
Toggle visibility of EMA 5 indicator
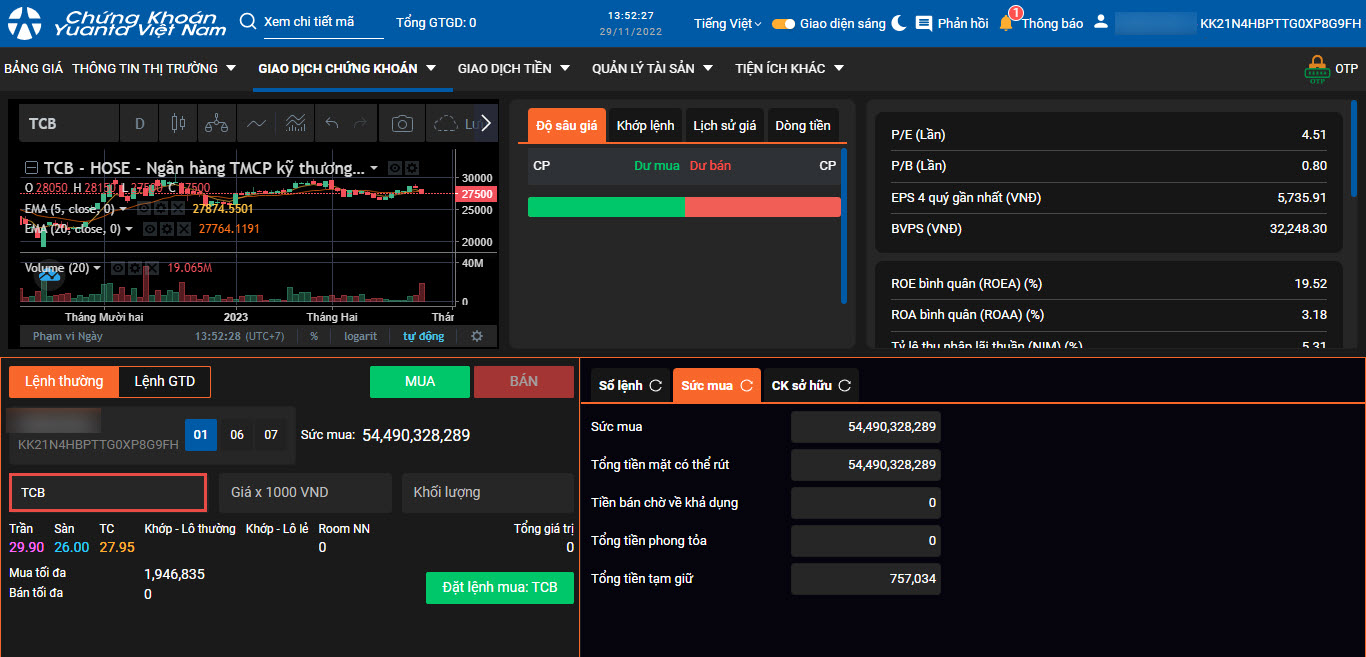click(143, 209)
